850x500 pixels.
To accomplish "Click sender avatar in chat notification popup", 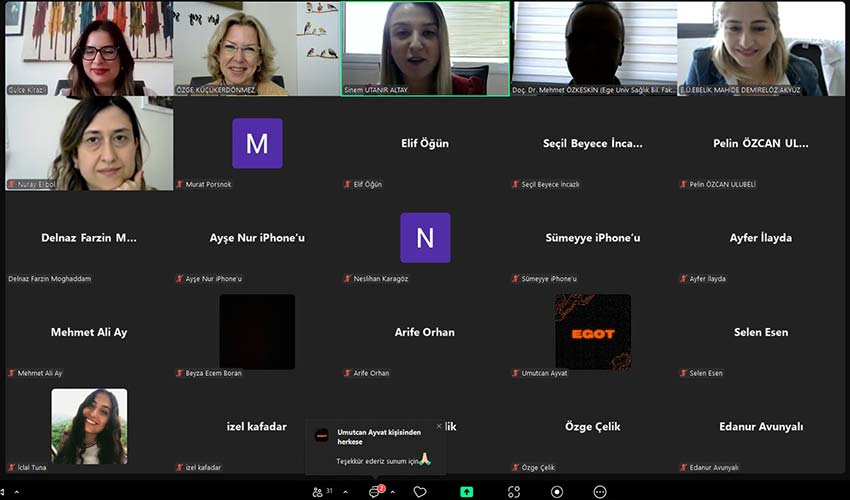I will pyautogui.click(x=322, y=435).
